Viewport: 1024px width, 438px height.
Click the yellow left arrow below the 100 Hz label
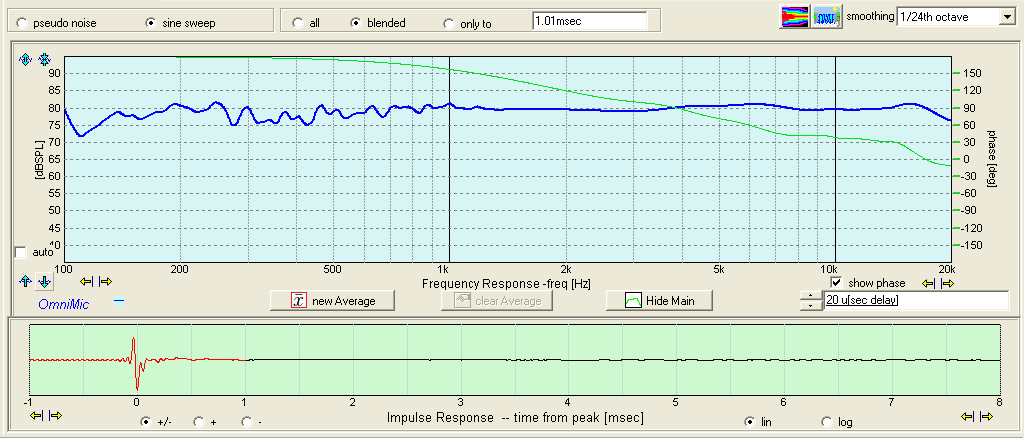click(87, 282)
